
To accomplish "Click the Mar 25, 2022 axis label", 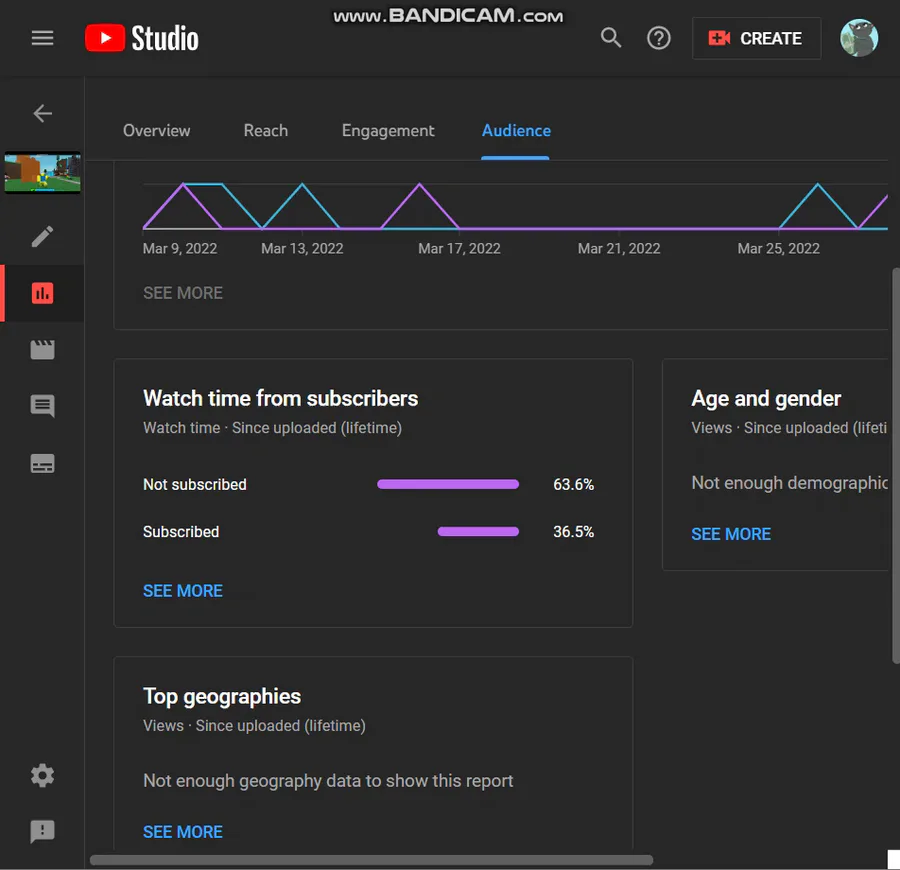I will (779, 248).
